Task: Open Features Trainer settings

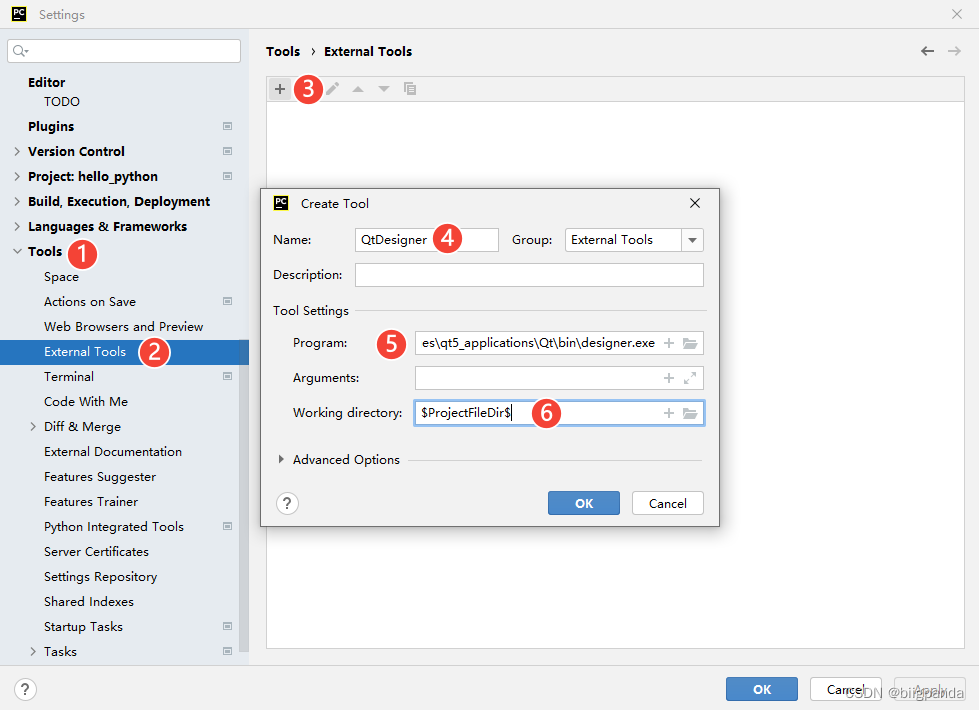Action: [91, 501]
